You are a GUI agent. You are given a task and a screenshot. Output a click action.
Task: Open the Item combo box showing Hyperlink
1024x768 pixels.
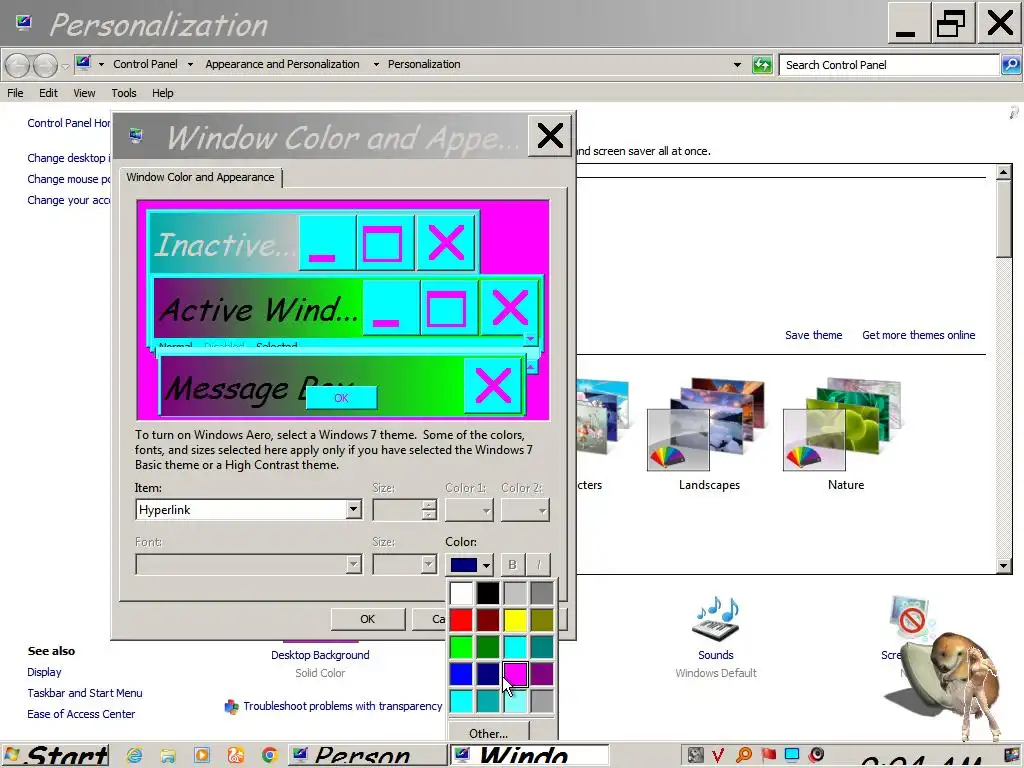[248, 509]
